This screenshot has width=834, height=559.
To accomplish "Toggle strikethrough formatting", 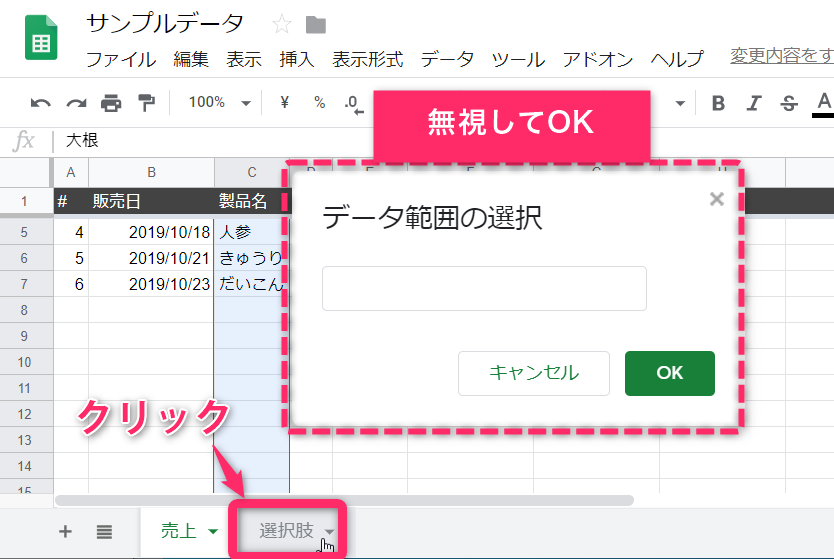I will pyautogui.click(x=789, y=103).
